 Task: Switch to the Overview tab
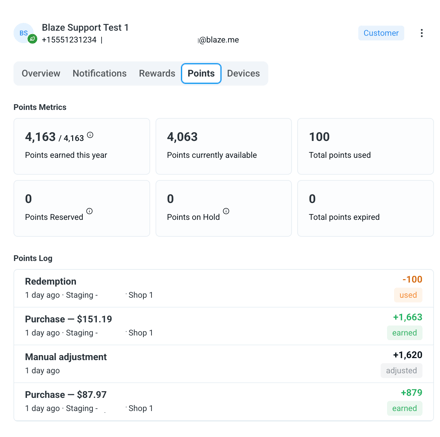tap(41, 73)
